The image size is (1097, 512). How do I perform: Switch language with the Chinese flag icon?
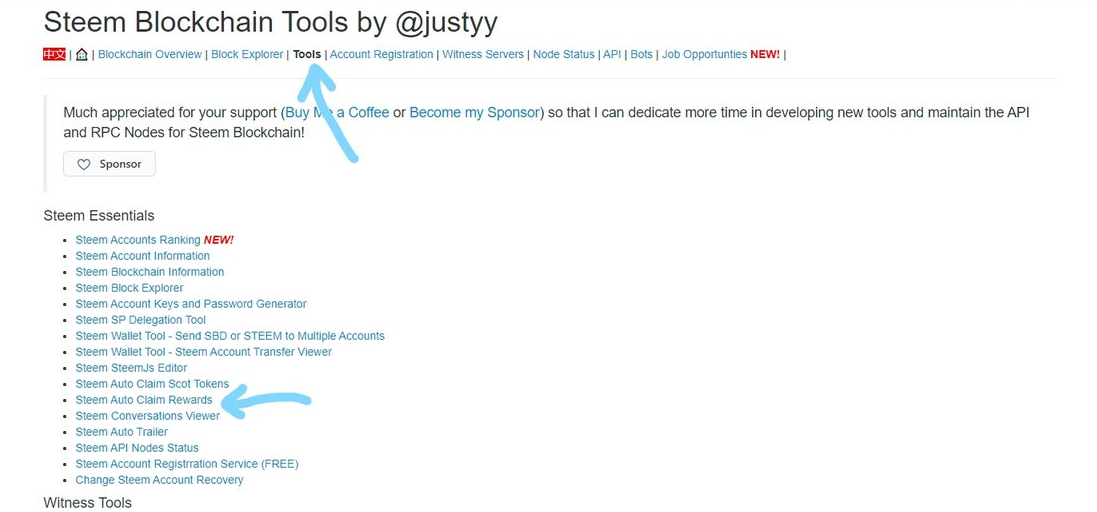click(x=54, y=55)
